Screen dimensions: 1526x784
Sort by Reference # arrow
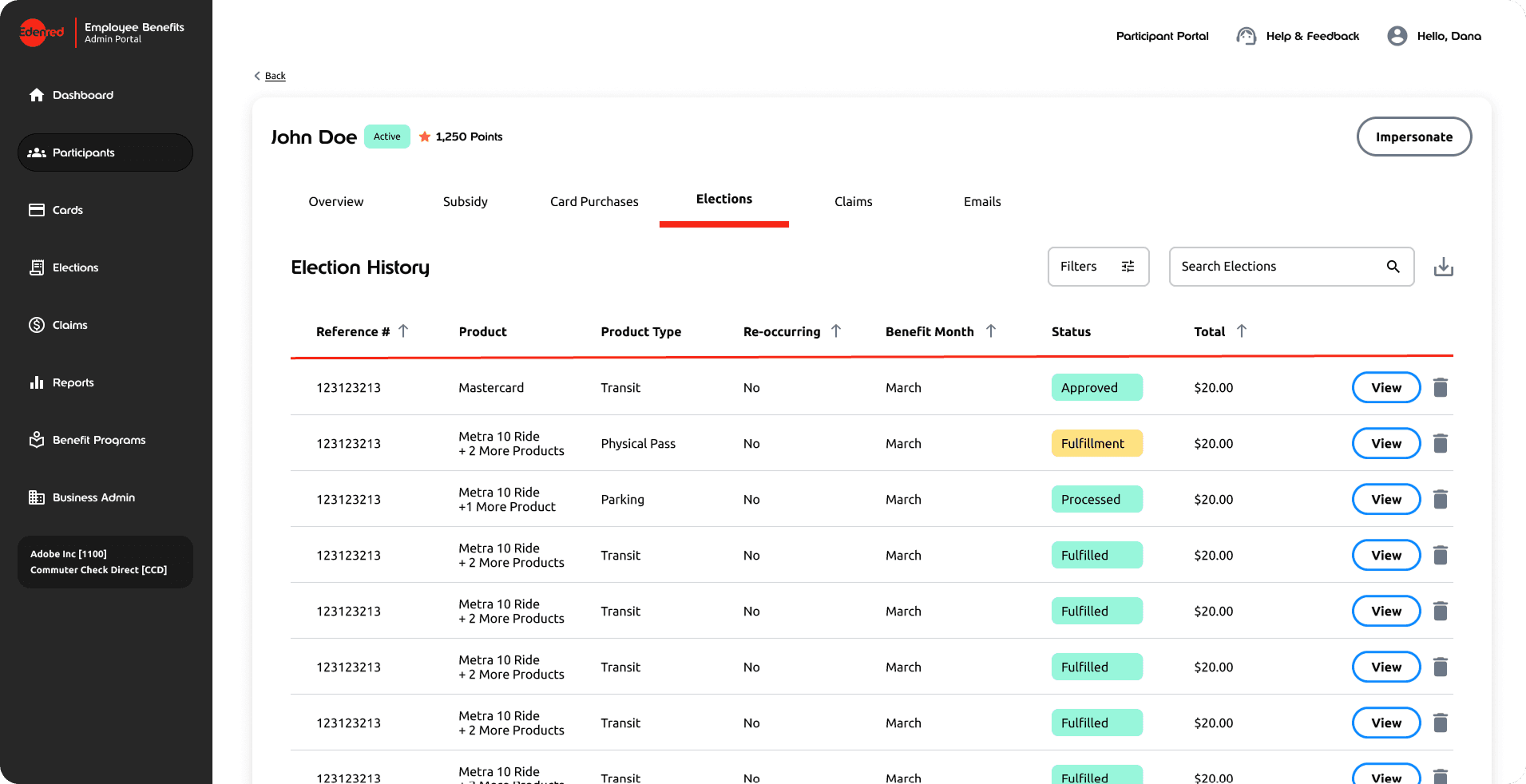point(403,331)
